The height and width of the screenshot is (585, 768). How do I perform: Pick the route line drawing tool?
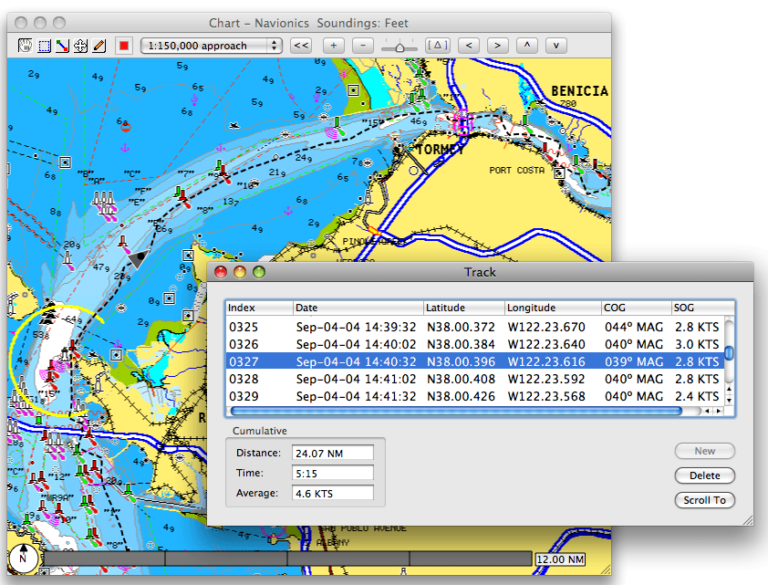pos(62,45)
